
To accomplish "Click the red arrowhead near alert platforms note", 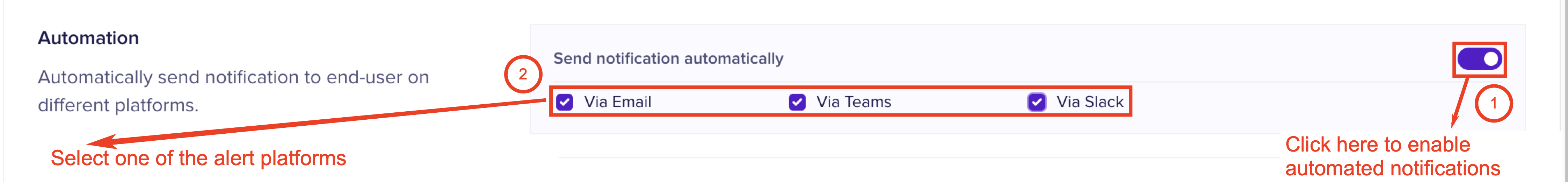I will [x=100, y=142].
